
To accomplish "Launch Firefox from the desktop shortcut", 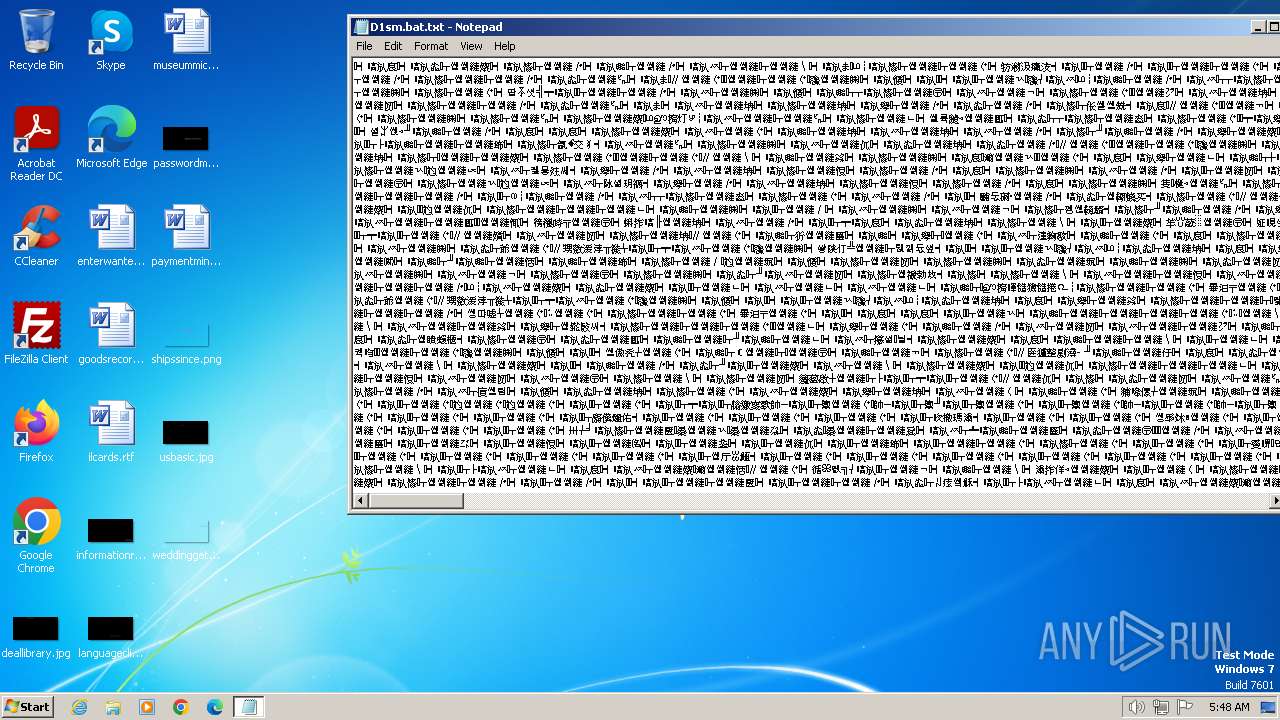I will click(36, 432).
